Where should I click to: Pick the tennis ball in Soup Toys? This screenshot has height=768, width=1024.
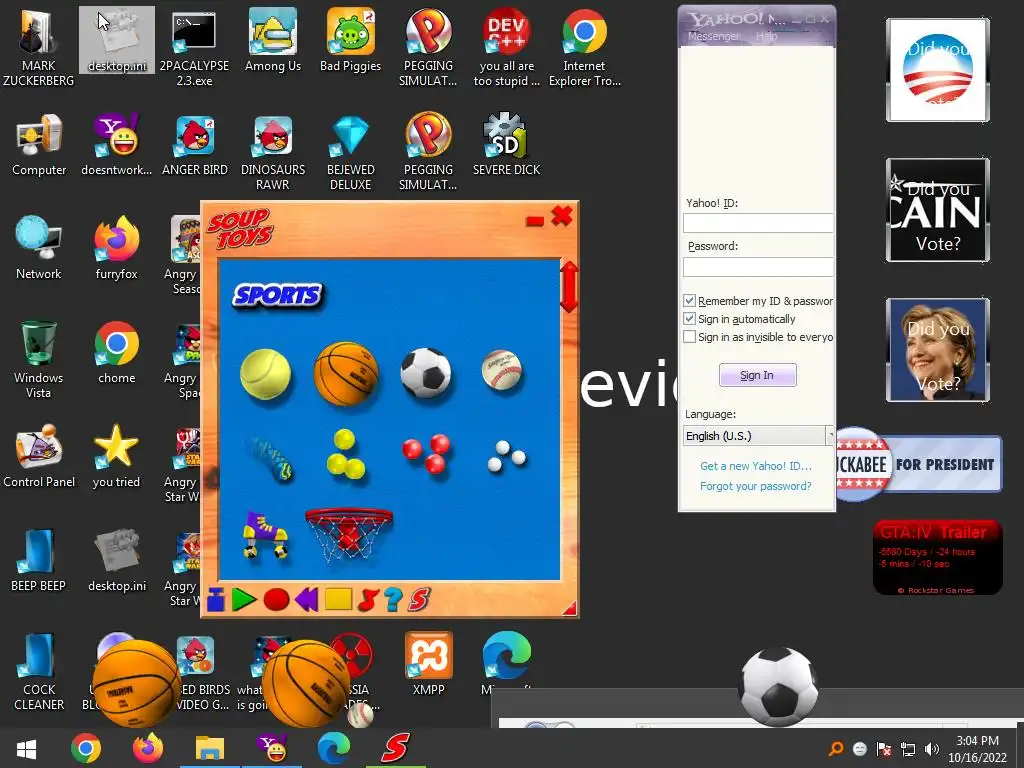265,374
